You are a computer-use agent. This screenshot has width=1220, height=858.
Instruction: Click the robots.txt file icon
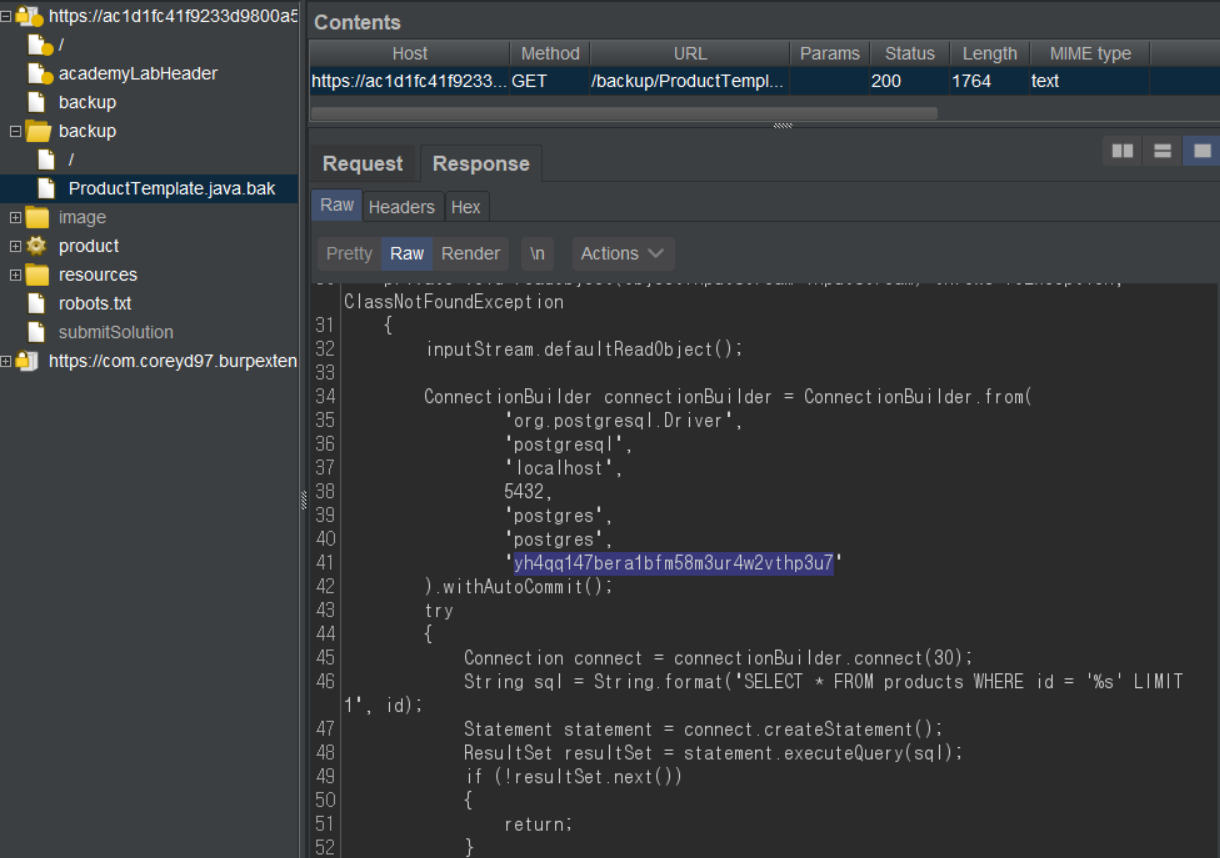click(37, 303)
